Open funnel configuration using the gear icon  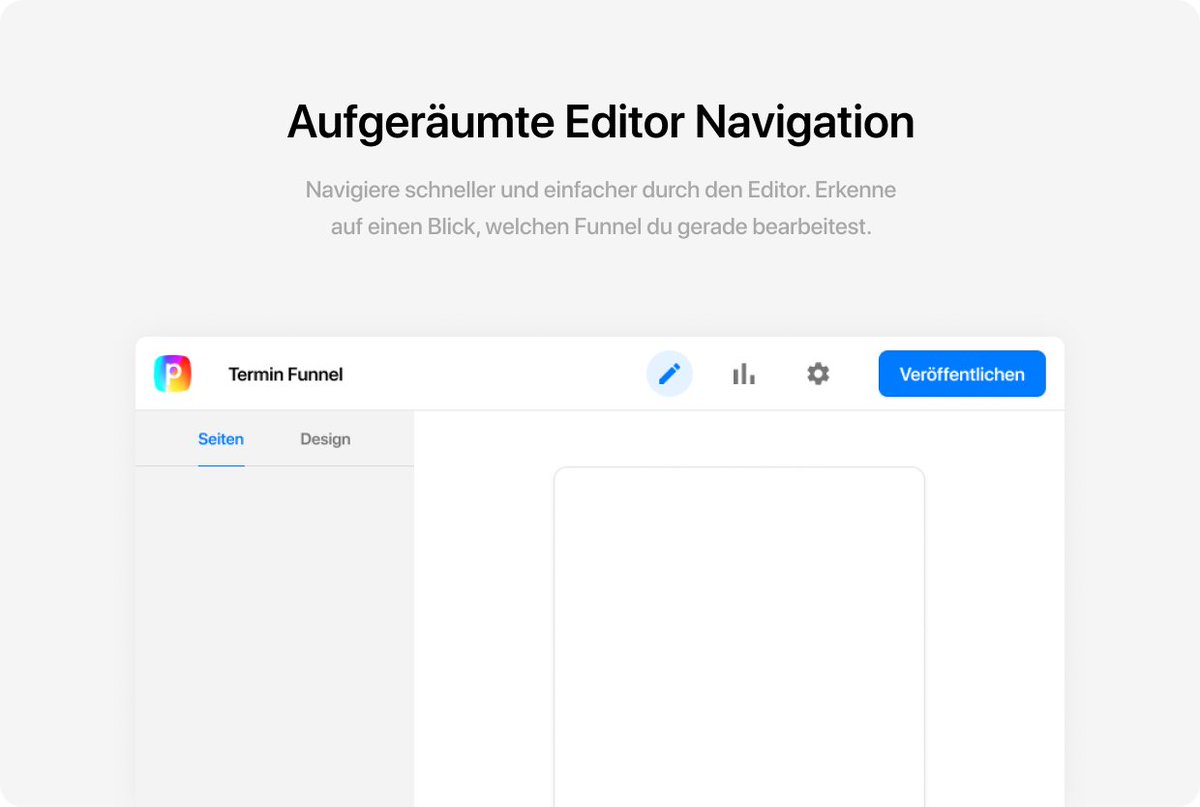(818, 373)
